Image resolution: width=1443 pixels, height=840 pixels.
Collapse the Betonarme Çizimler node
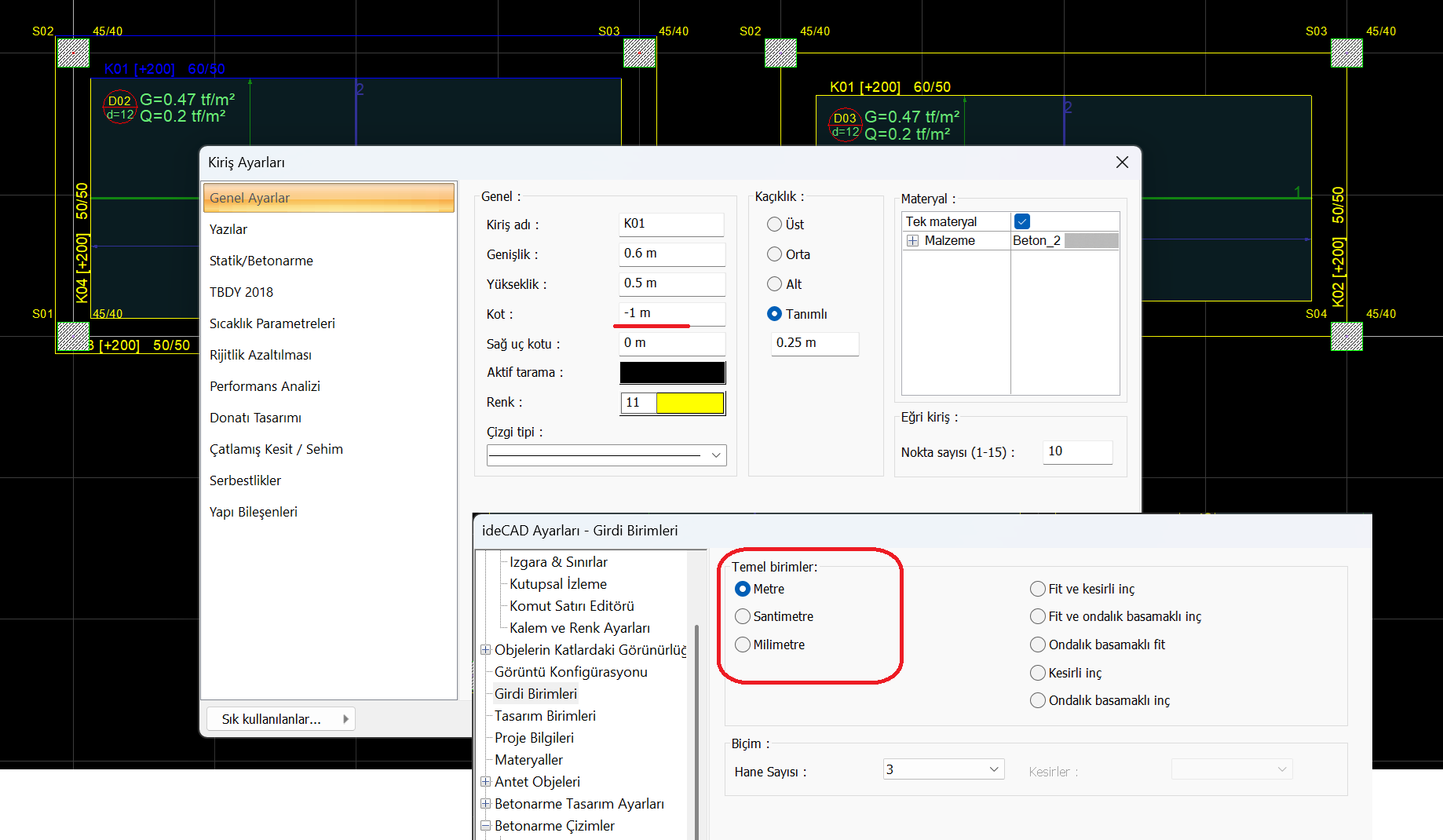tap(486, 826)
